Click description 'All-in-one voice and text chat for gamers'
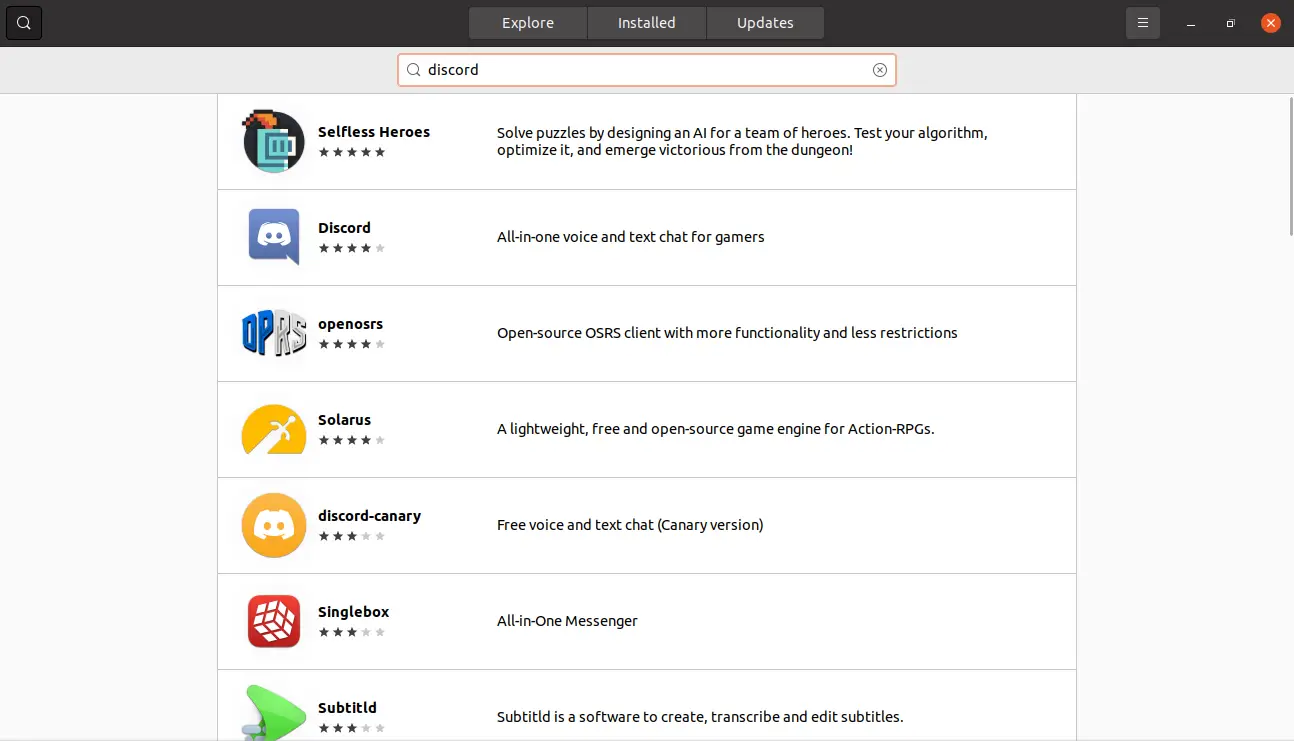 [630, 237]
